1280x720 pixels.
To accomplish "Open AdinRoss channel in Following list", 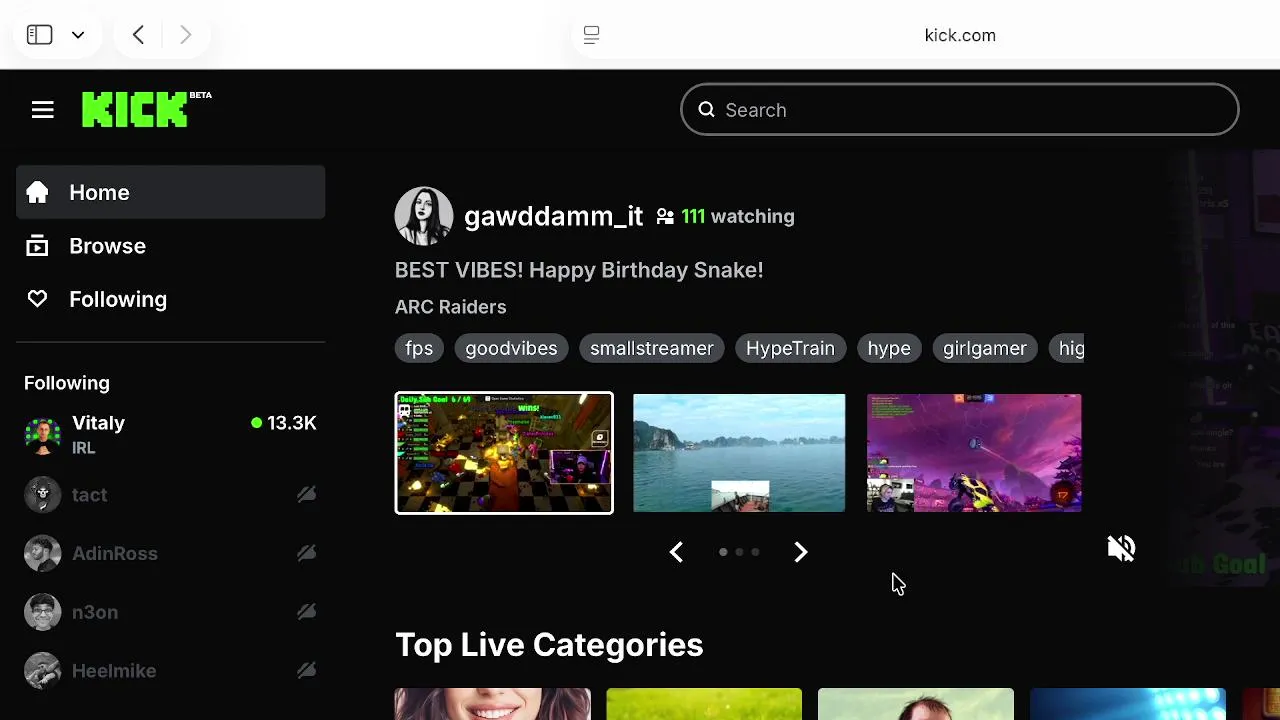I will [170, 553].
